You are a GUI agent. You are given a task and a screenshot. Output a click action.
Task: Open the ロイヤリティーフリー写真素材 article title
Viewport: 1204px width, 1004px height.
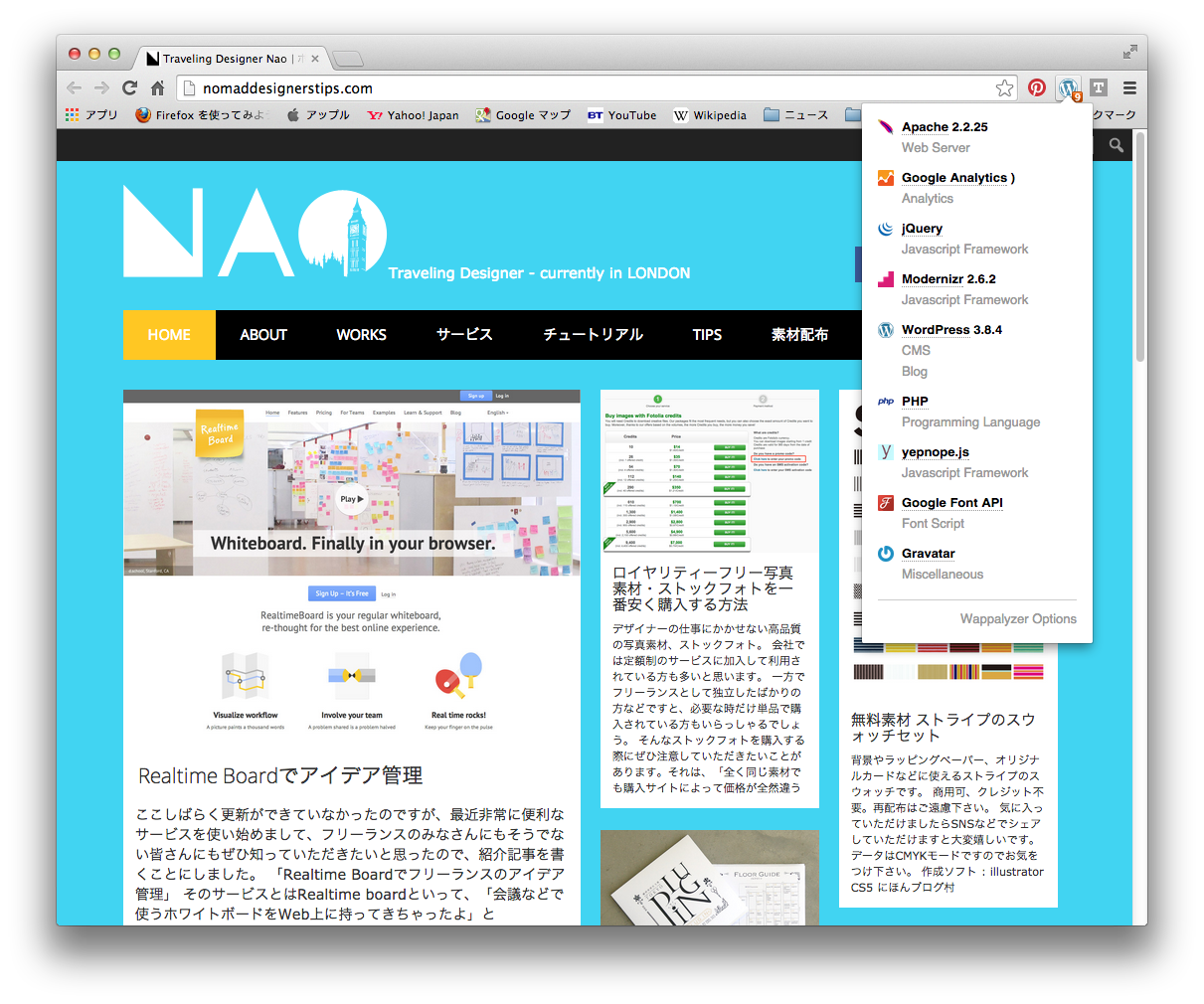point(703,588)
